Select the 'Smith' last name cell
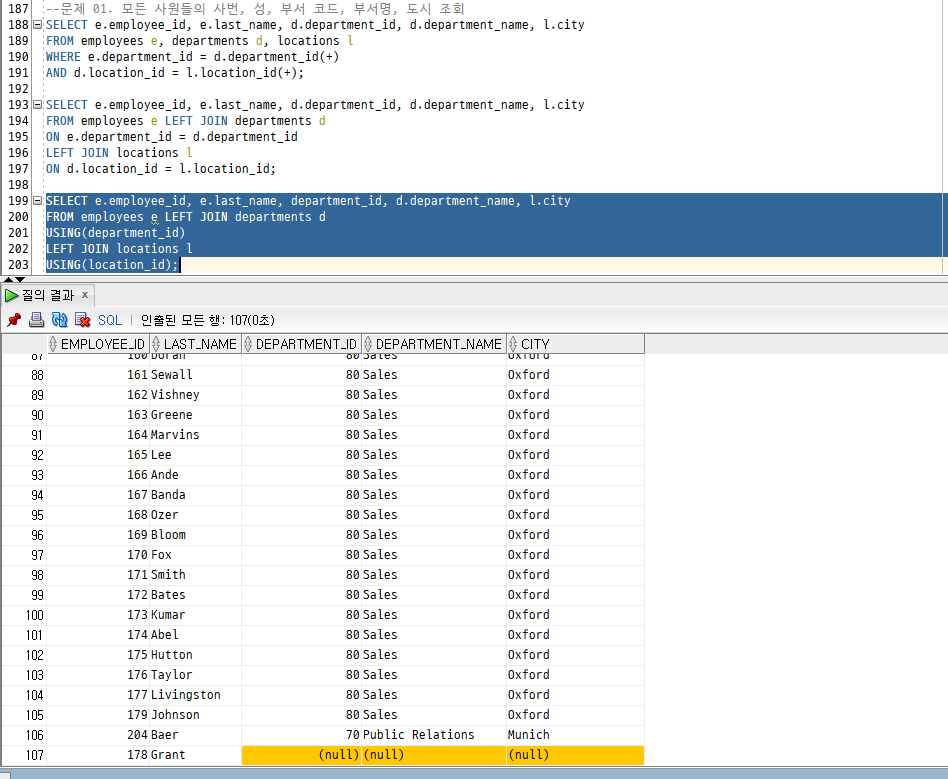 (x=195, y=575)
